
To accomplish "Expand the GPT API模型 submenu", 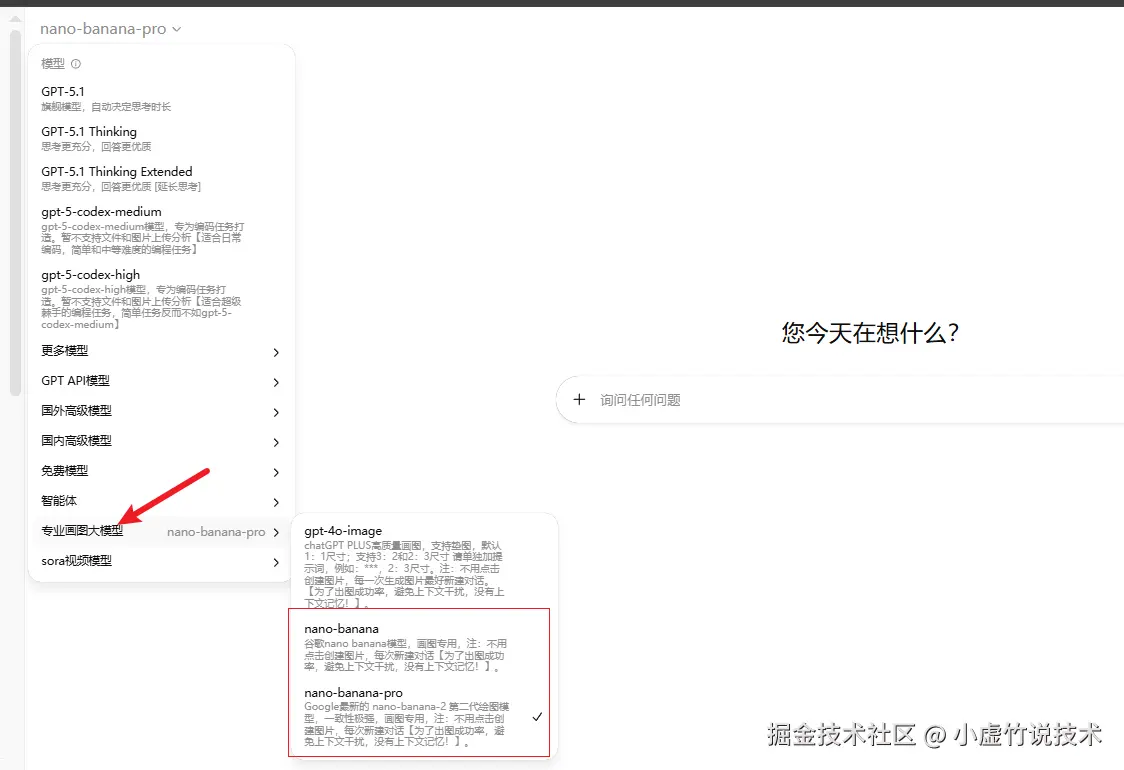I will 160,381.
